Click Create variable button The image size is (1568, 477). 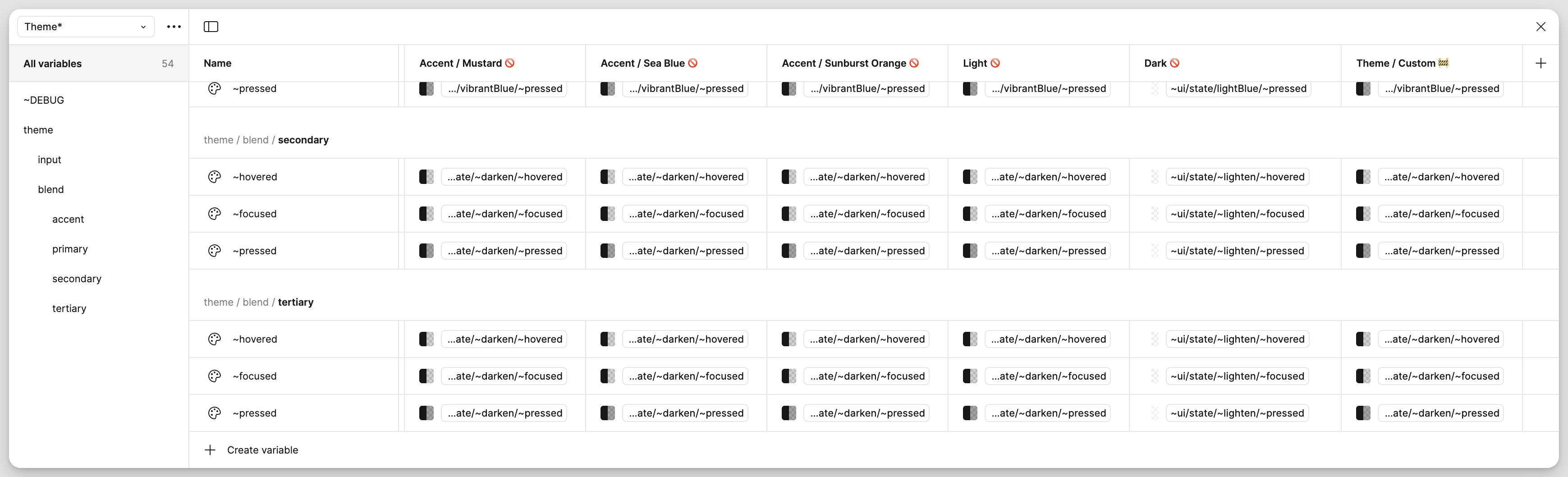[252, 450]
